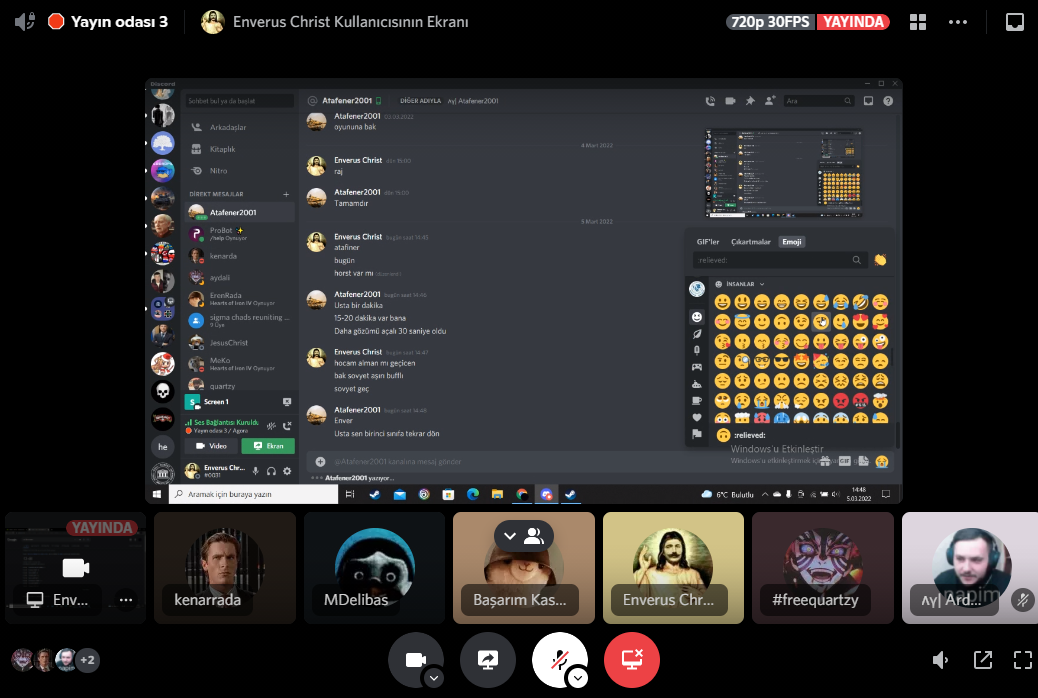Select the Ard... webcam participant tile
The width and height of the screenshot is (1038, 698).
click(x=970, y=568)
